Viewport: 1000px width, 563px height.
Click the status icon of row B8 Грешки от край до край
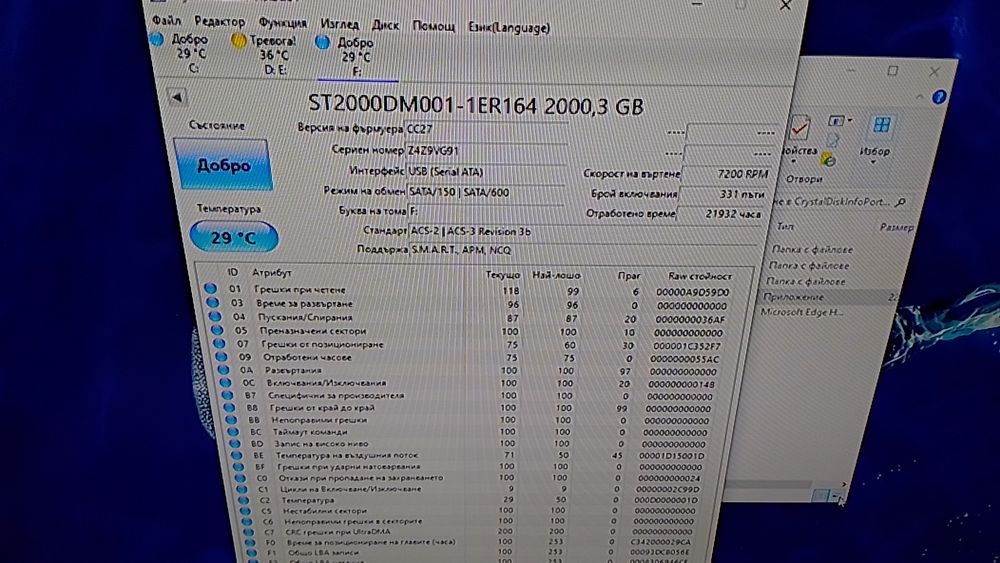230,407
